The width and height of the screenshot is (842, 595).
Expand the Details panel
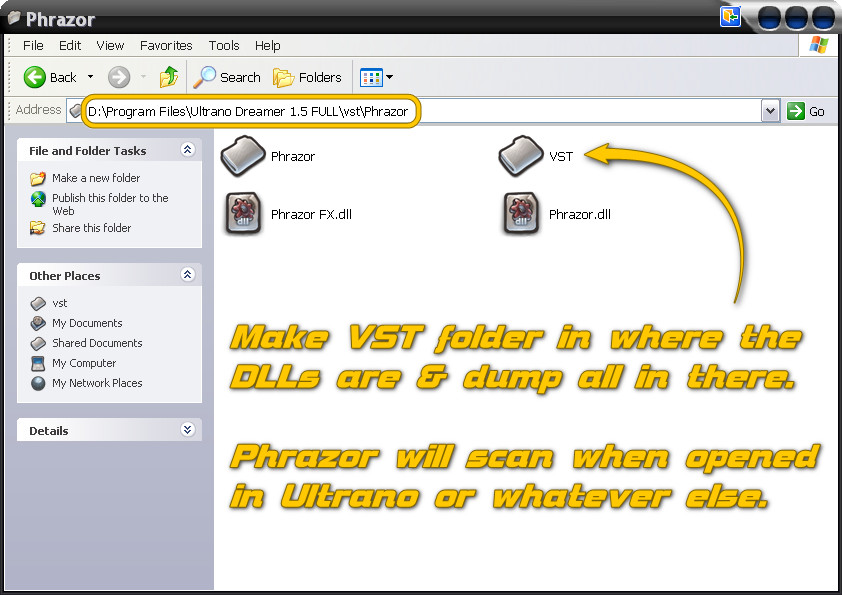coord(187,430)
